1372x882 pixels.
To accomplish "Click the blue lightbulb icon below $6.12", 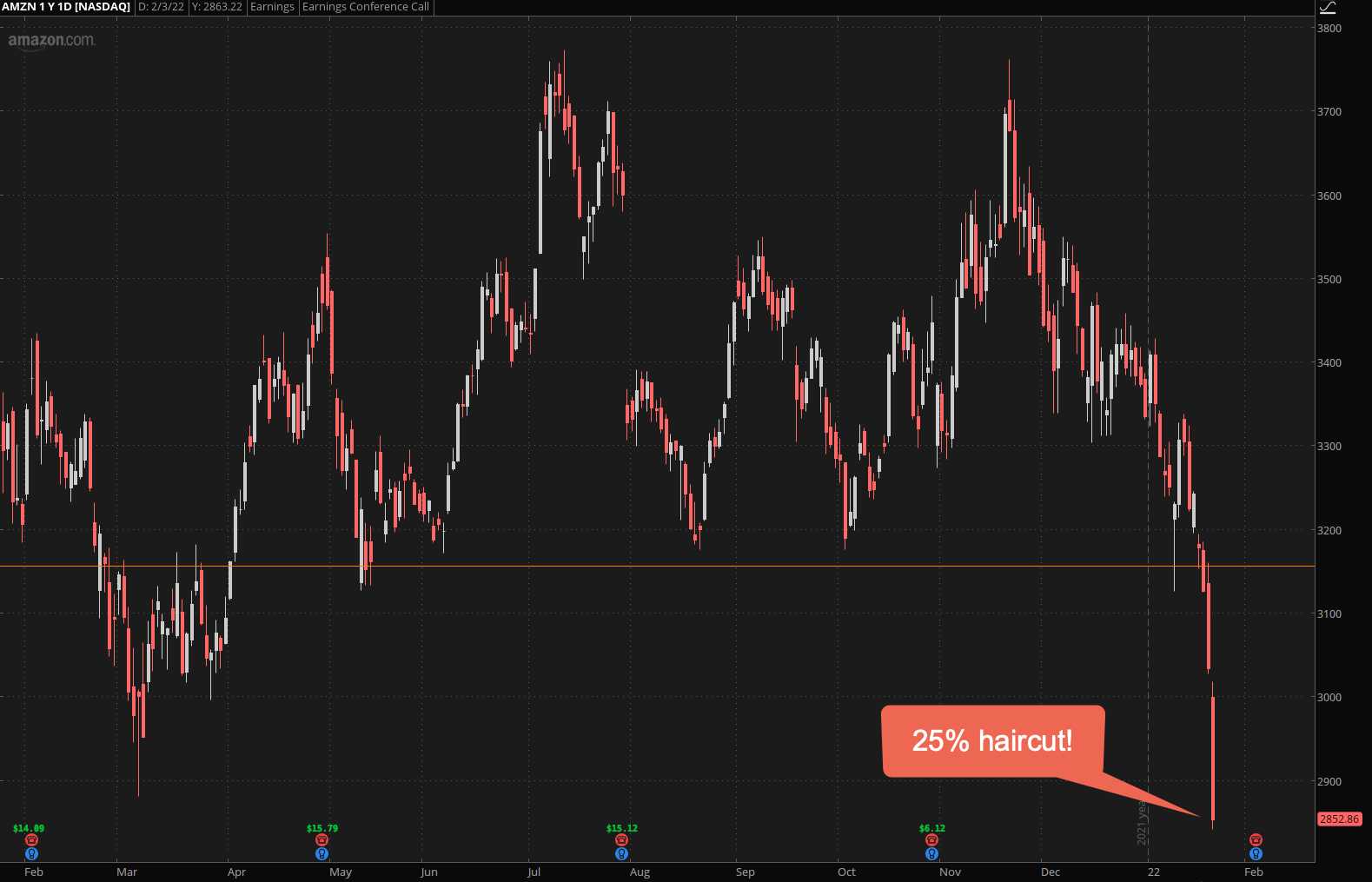I will click(931, 854).
